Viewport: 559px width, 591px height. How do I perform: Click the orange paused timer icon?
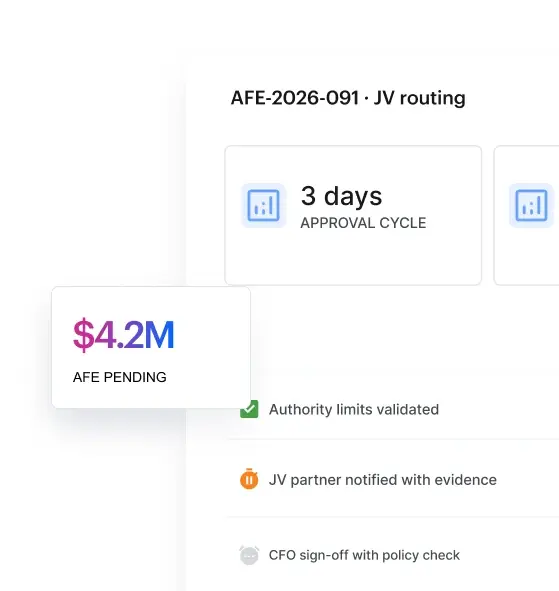249,479
